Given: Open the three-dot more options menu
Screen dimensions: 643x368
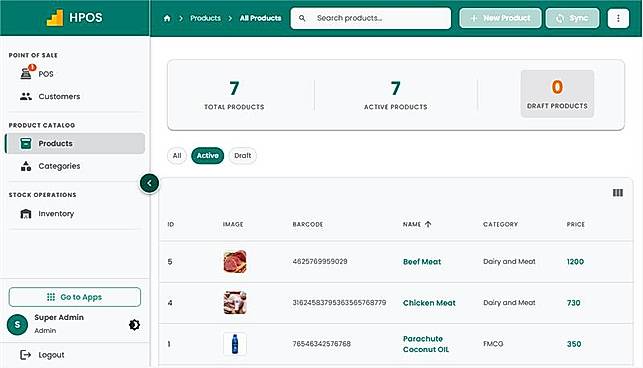Looking at the screenshot, I should click(618, 18).
